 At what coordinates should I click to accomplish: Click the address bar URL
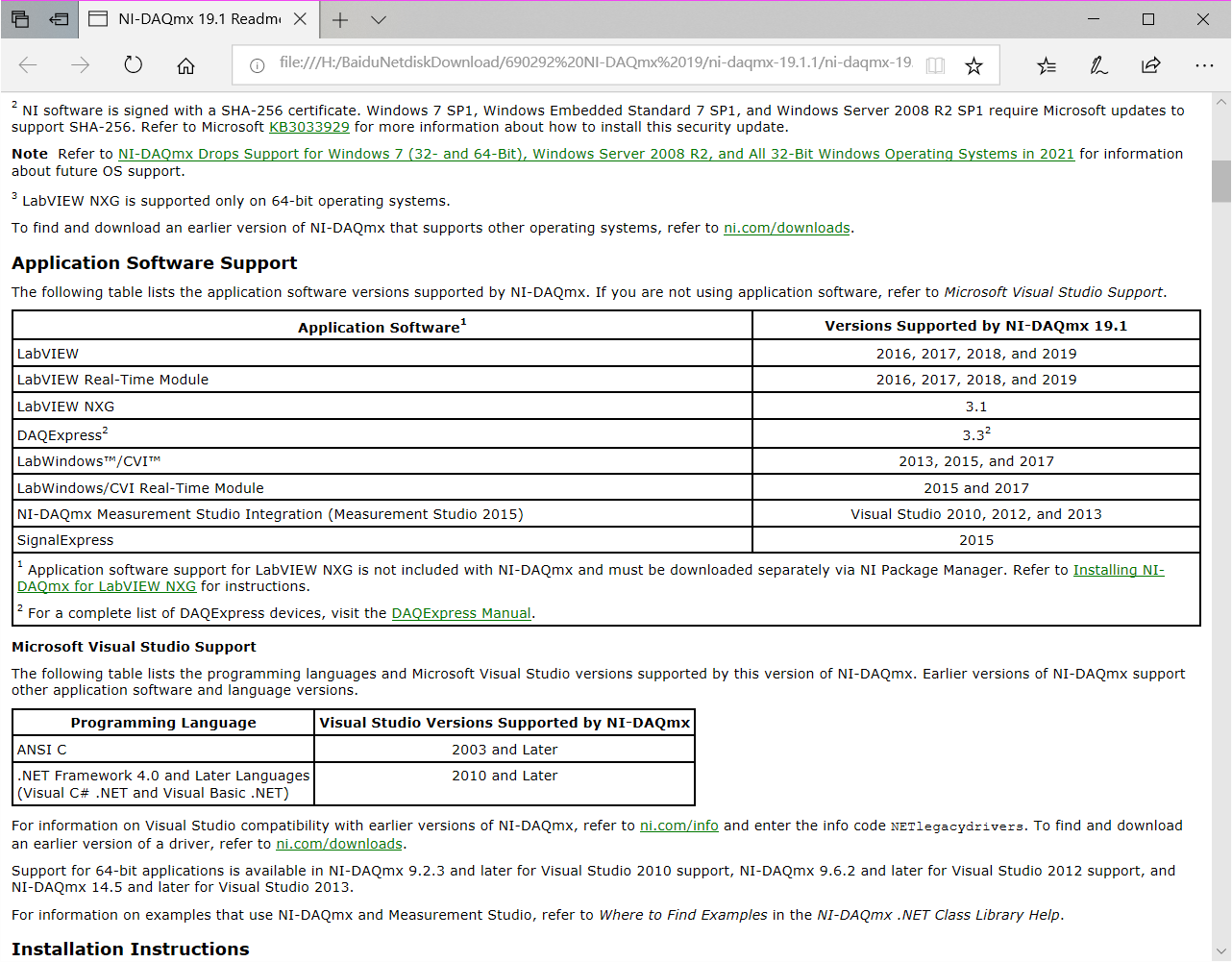[x=596, y=63]
